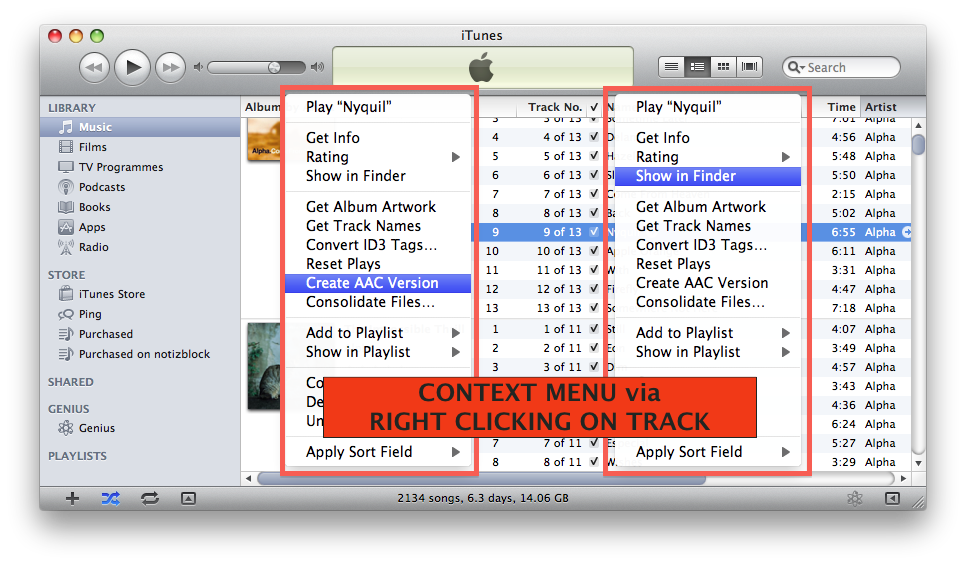The height and width of the screenshot is (565, 966).
Task: Sort by the Time column header
Action: point(841,107)
